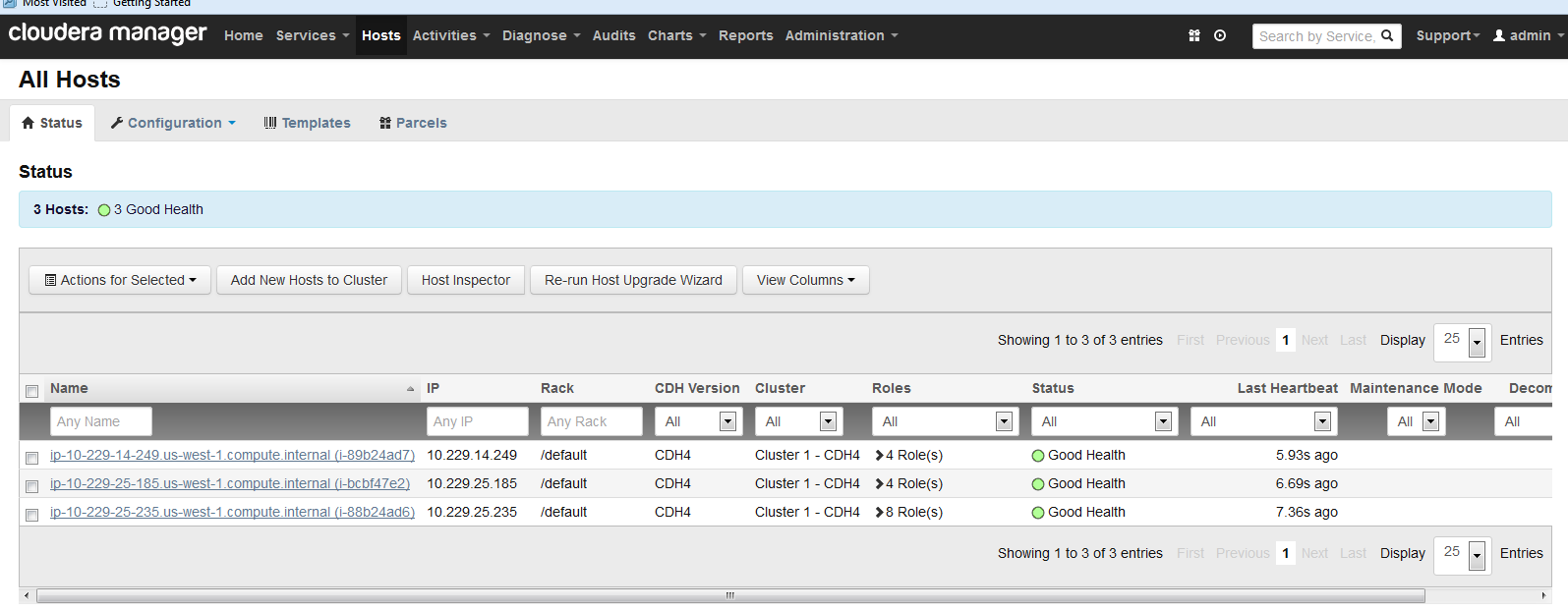
Task: Click health status icon for ip-10-229-25-235
Action: pyautogui.click(x=1038, y=513)
